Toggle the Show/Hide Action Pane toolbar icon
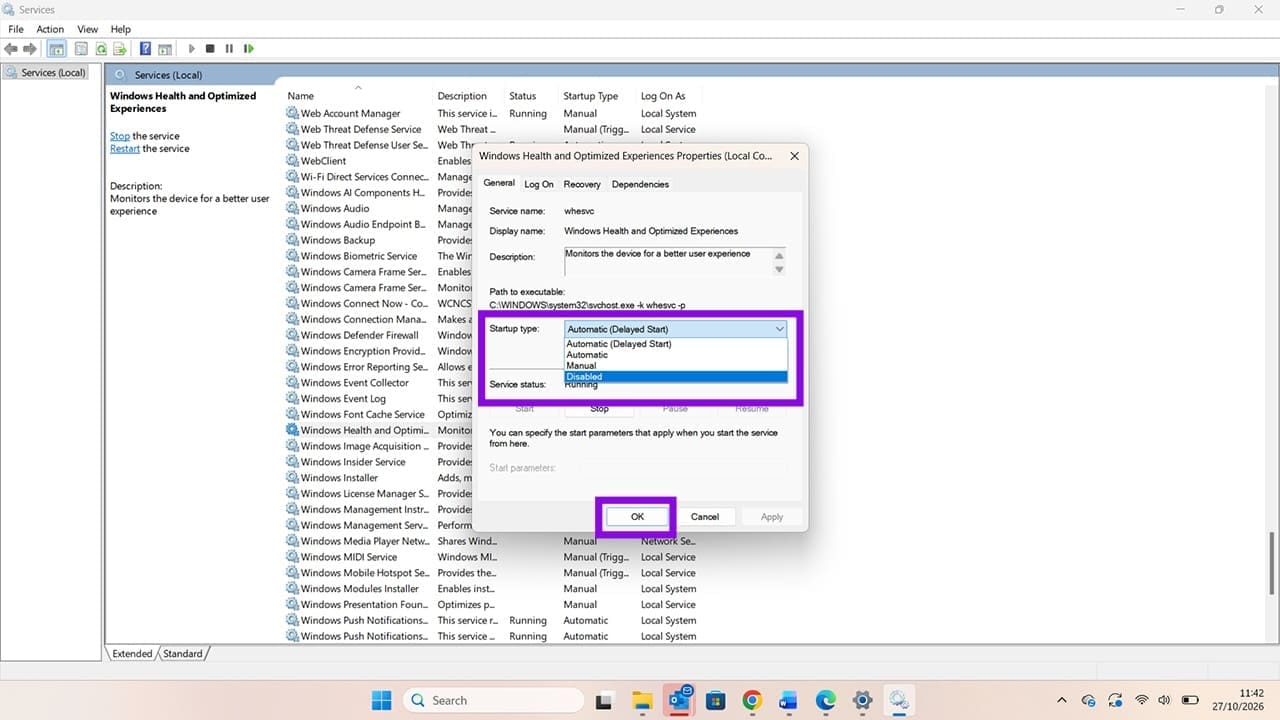This screenshot has height=720, width=1280. (x=165, y=48)
